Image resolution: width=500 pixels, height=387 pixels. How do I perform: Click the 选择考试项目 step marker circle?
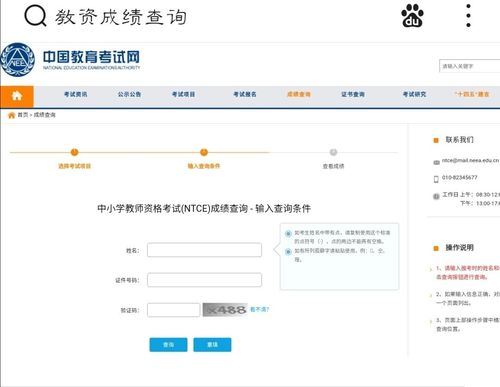[x=74, y=152]
